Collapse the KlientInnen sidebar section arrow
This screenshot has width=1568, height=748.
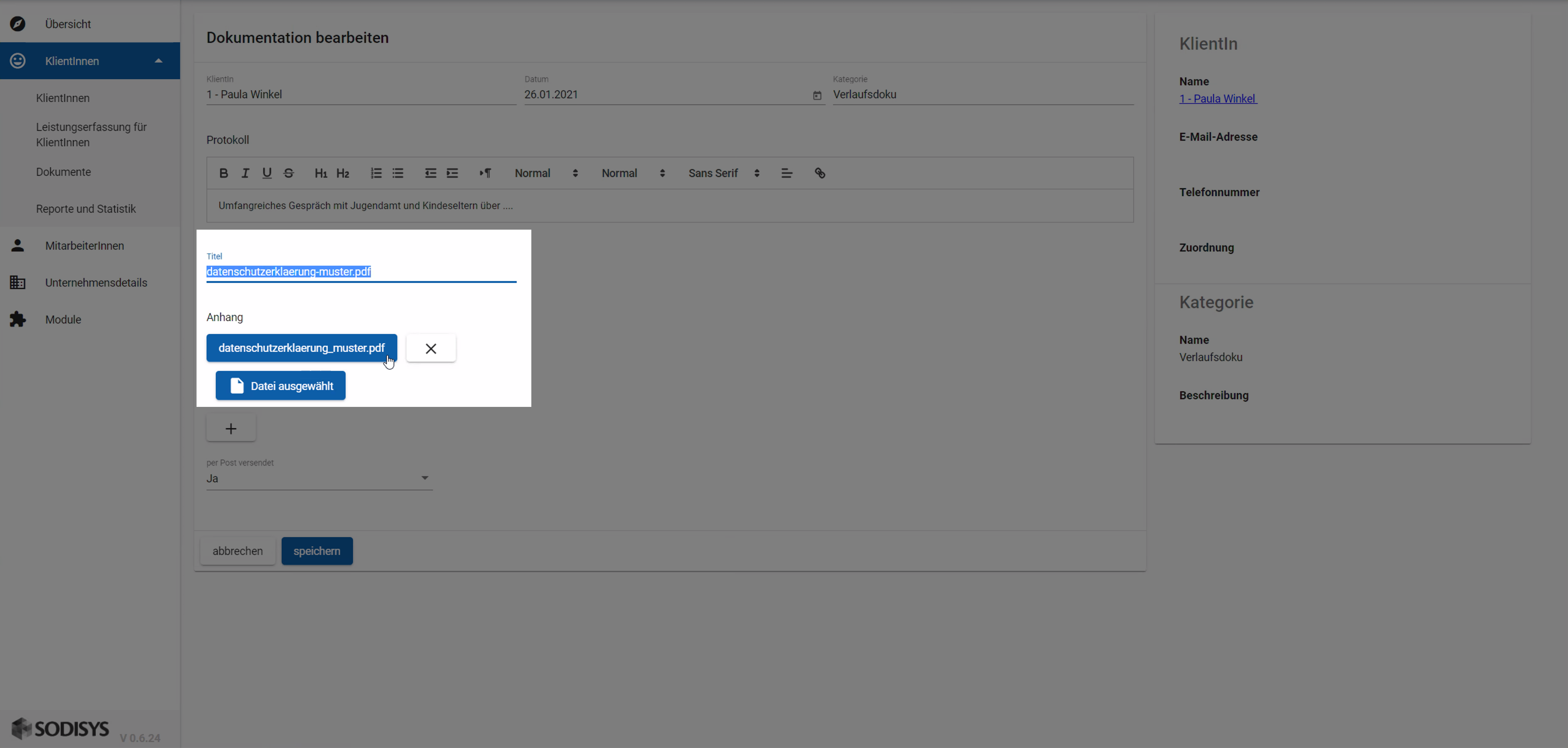158,61
